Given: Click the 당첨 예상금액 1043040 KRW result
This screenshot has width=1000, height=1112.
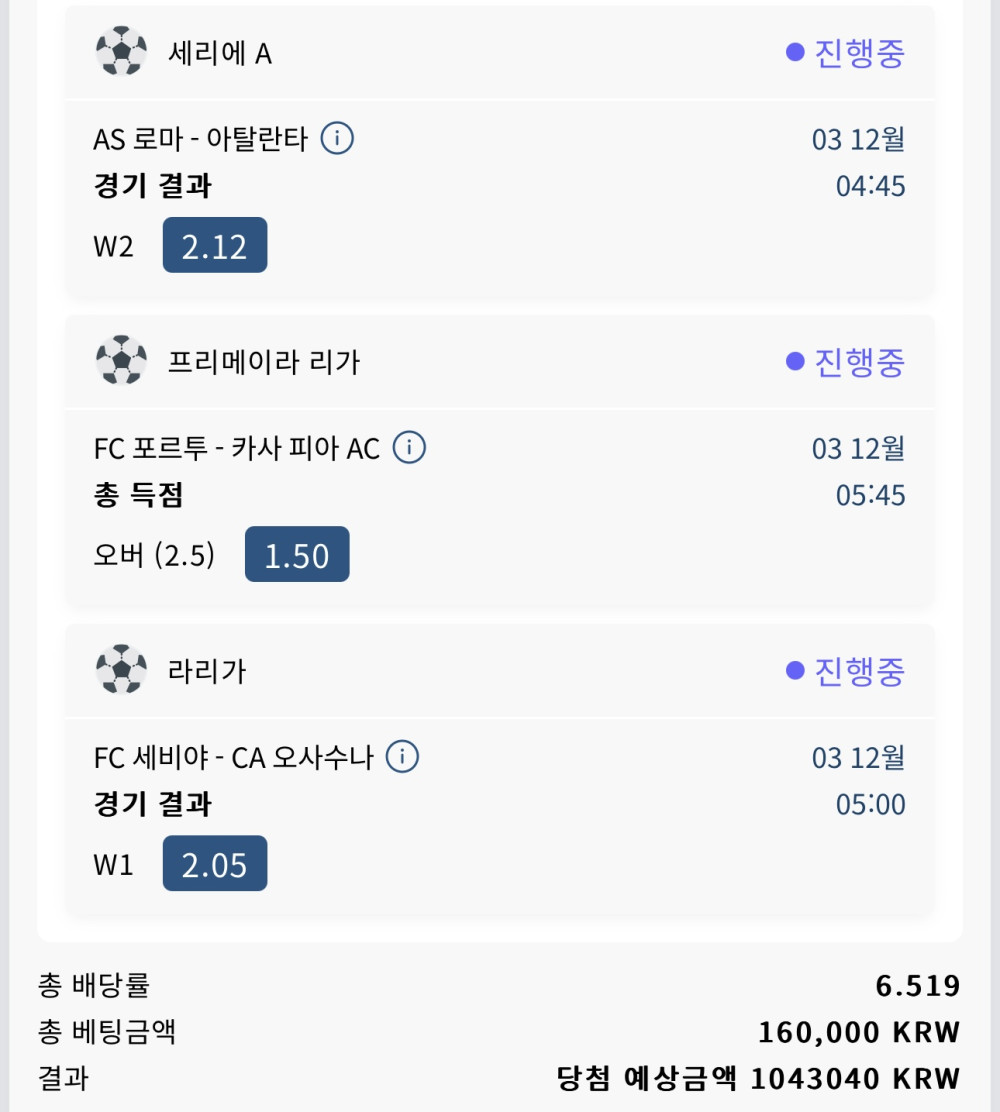Looking at the screenshot, I should pyautogui.click(x=757, y=1078).
